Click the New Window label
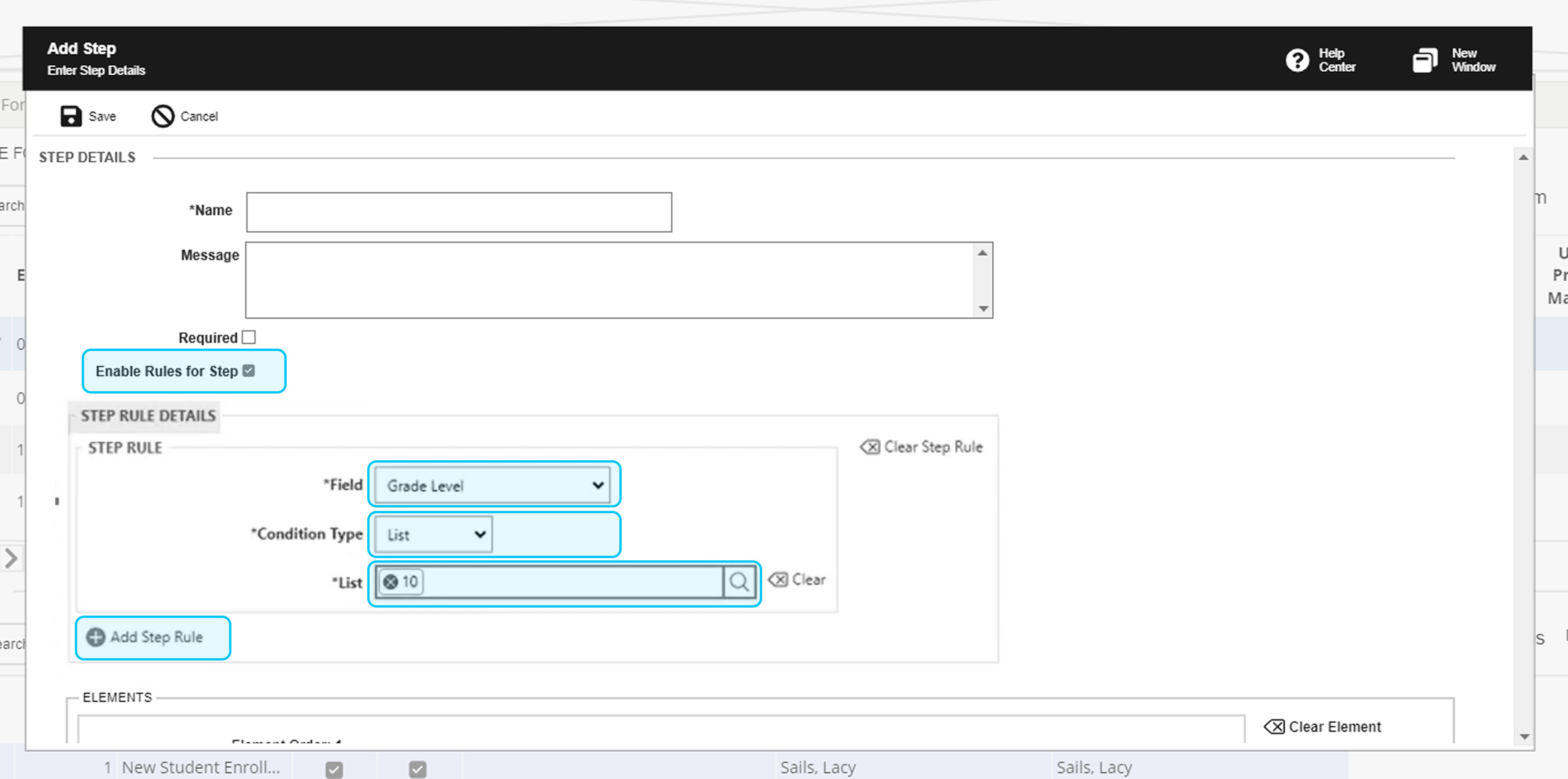The width and height of the screenshot is (1568, 779). point(1473,60)
